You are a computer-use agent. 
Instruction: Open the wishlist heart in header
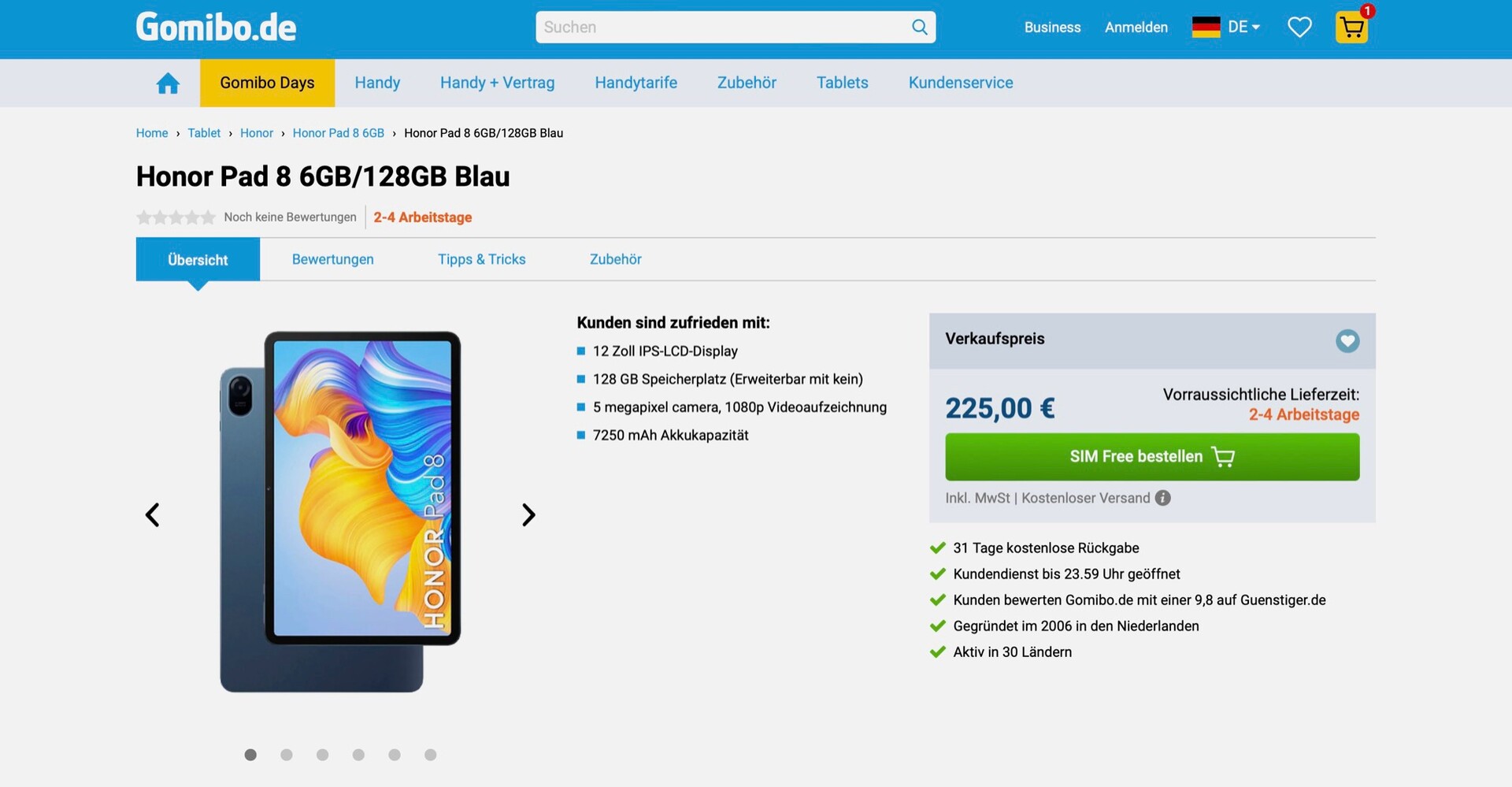coord(1299,28)
